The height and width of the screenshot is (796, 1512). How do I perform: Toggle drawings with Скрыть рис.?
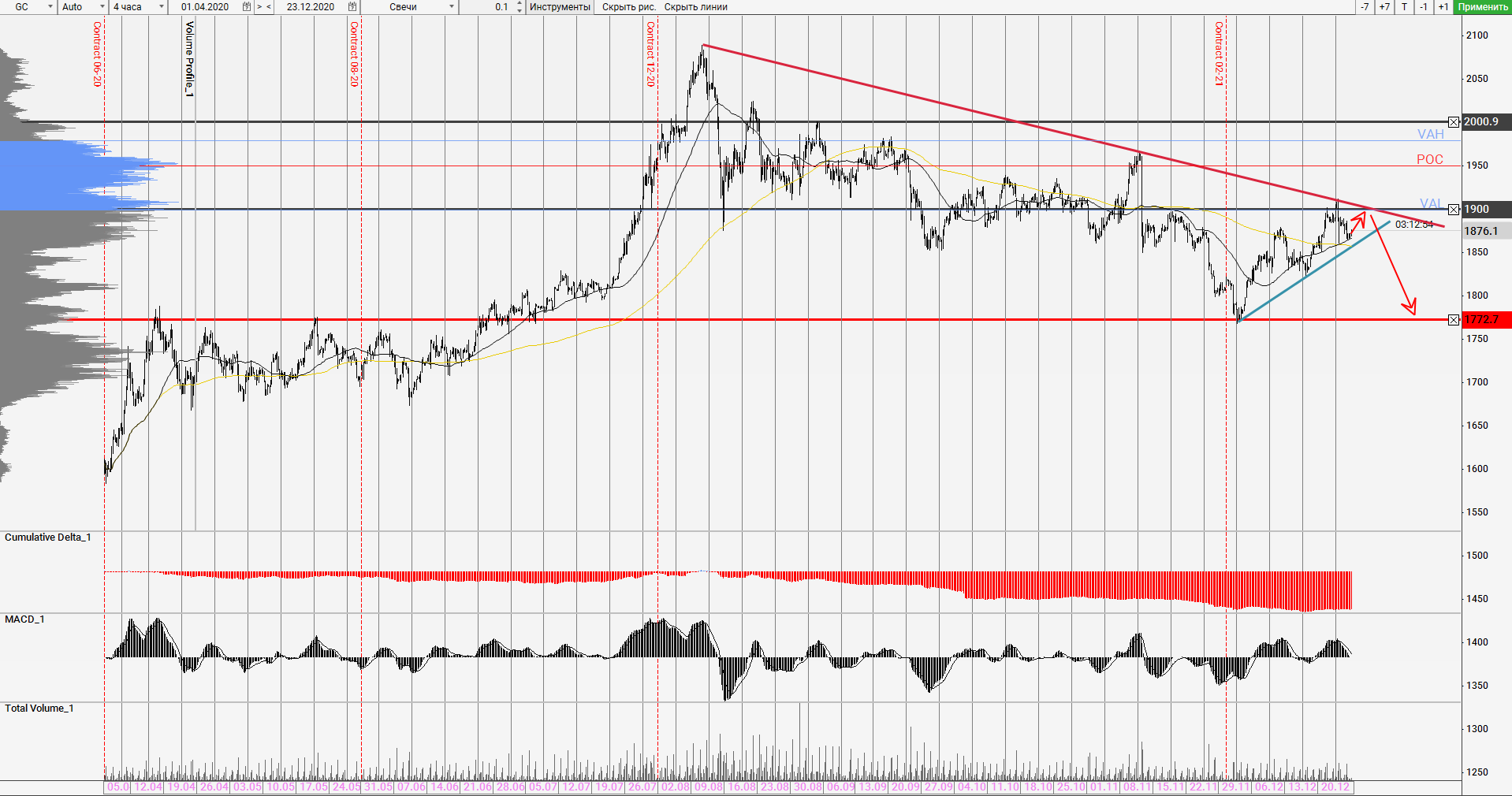click(x=628, y=7)
